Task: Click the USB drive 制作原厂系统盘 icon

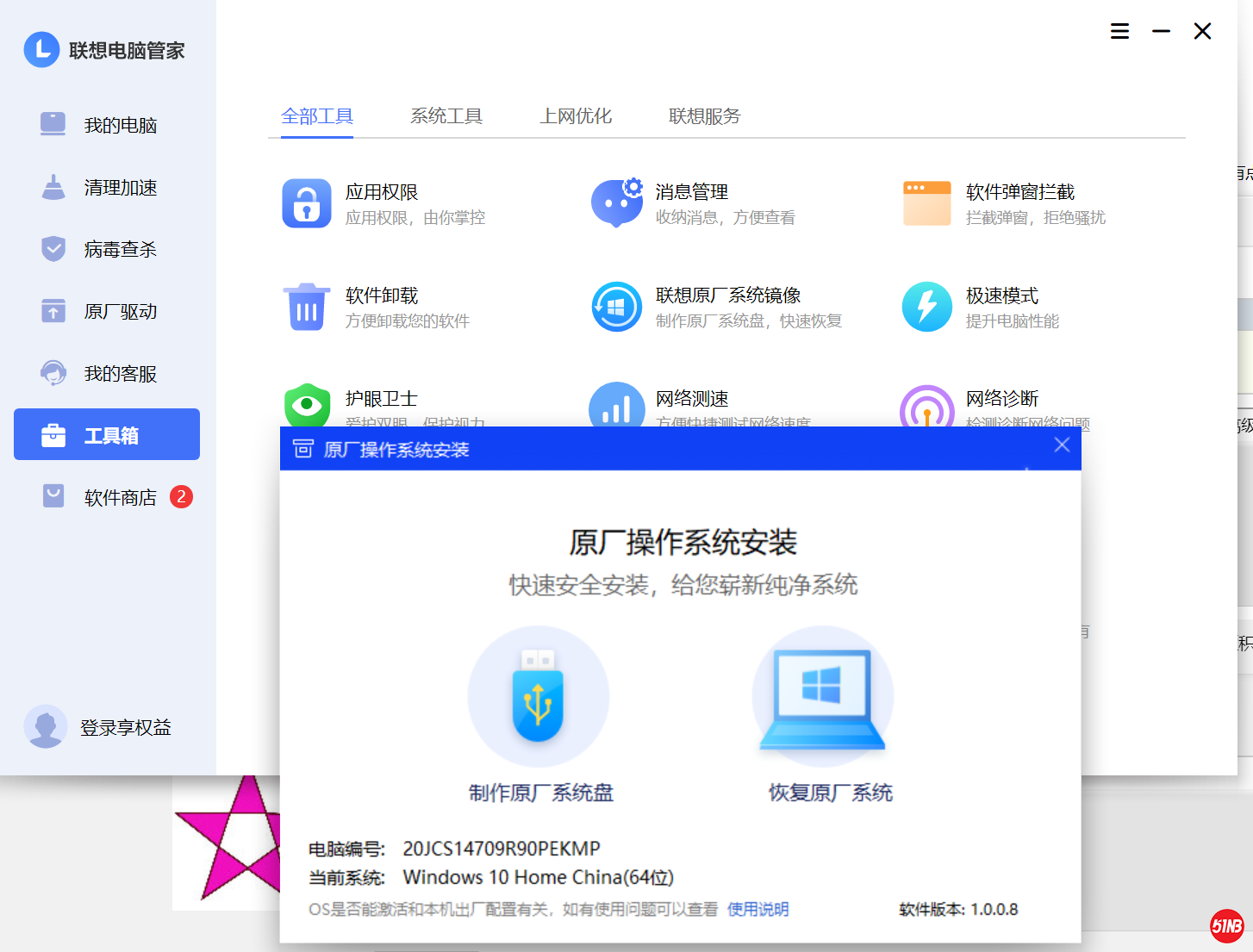Action: click(539, 696)
